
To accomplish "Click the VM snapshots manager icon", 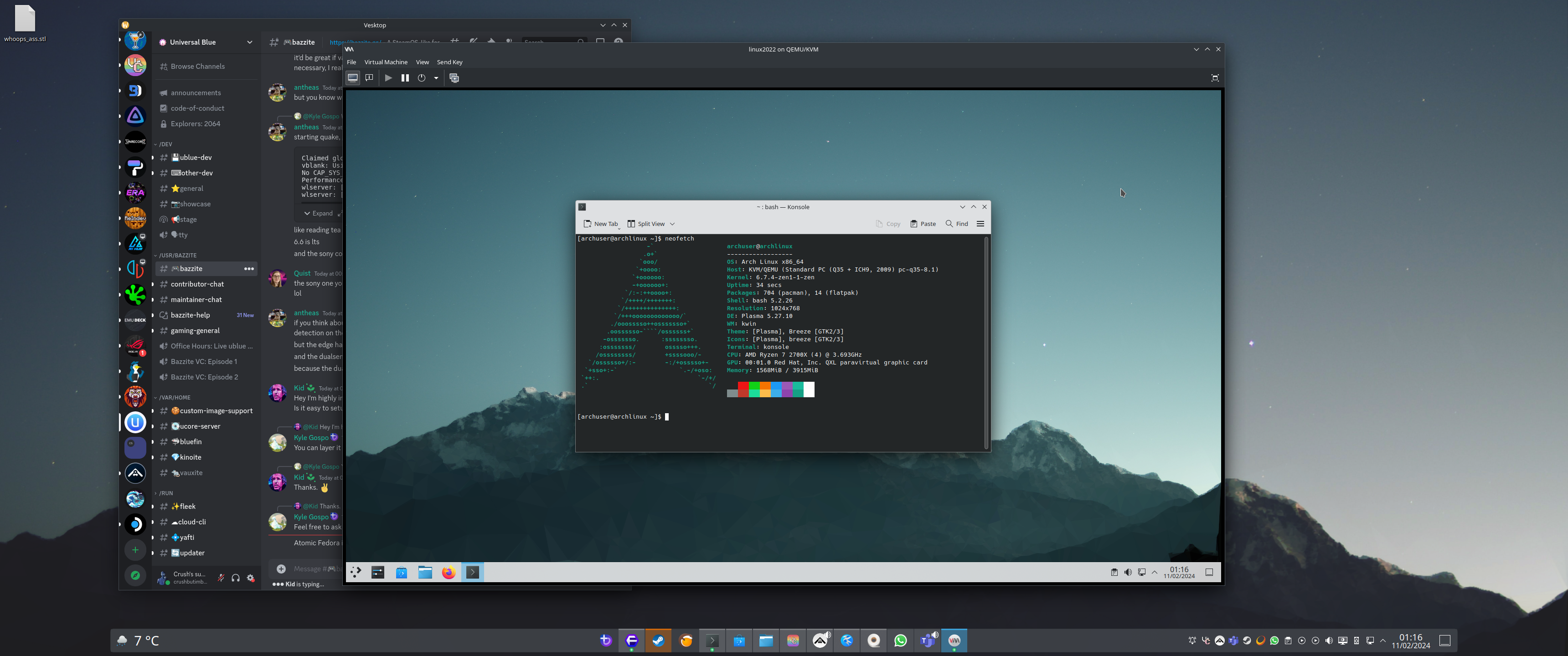I will click(454, 78).
